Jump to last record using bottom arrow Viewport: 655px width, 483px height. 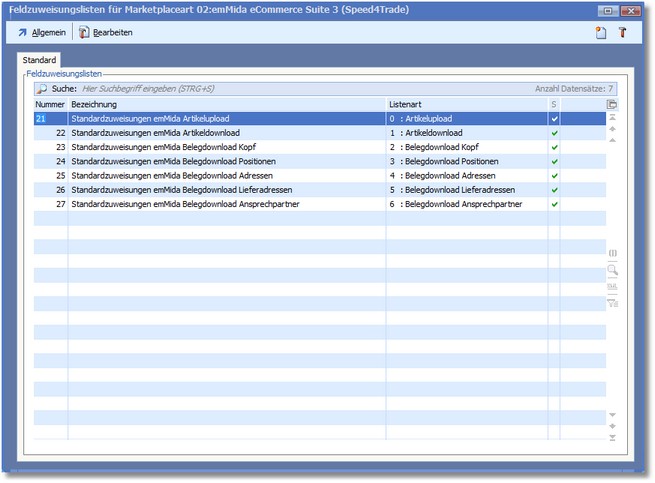pyautogui.click(x=612, y=438)
